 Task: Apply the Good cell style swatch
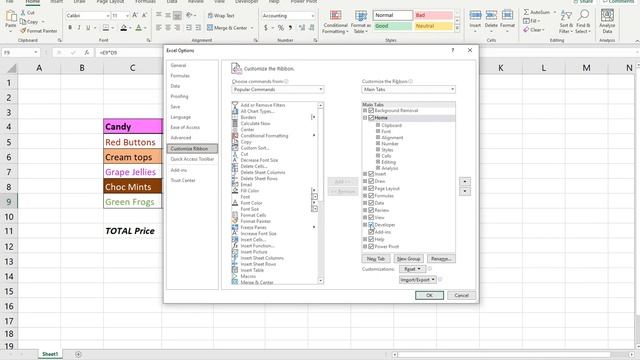[392, 26]
